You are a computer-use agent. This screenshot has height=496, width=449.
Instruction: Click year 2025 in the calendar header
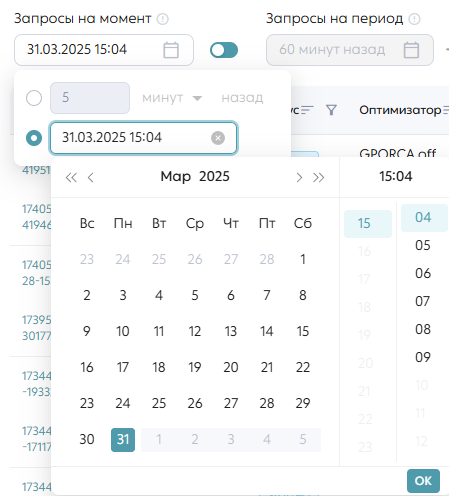click(x=214, y=176)
